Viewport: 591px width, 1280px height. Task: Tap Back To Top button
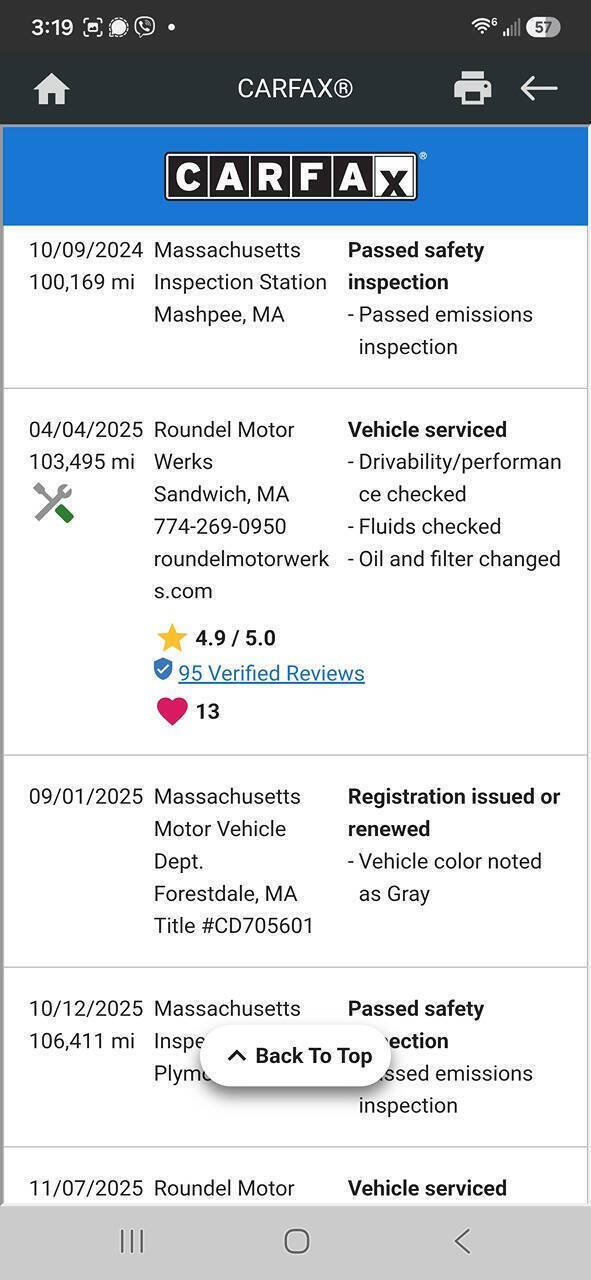pos(296,1056)
